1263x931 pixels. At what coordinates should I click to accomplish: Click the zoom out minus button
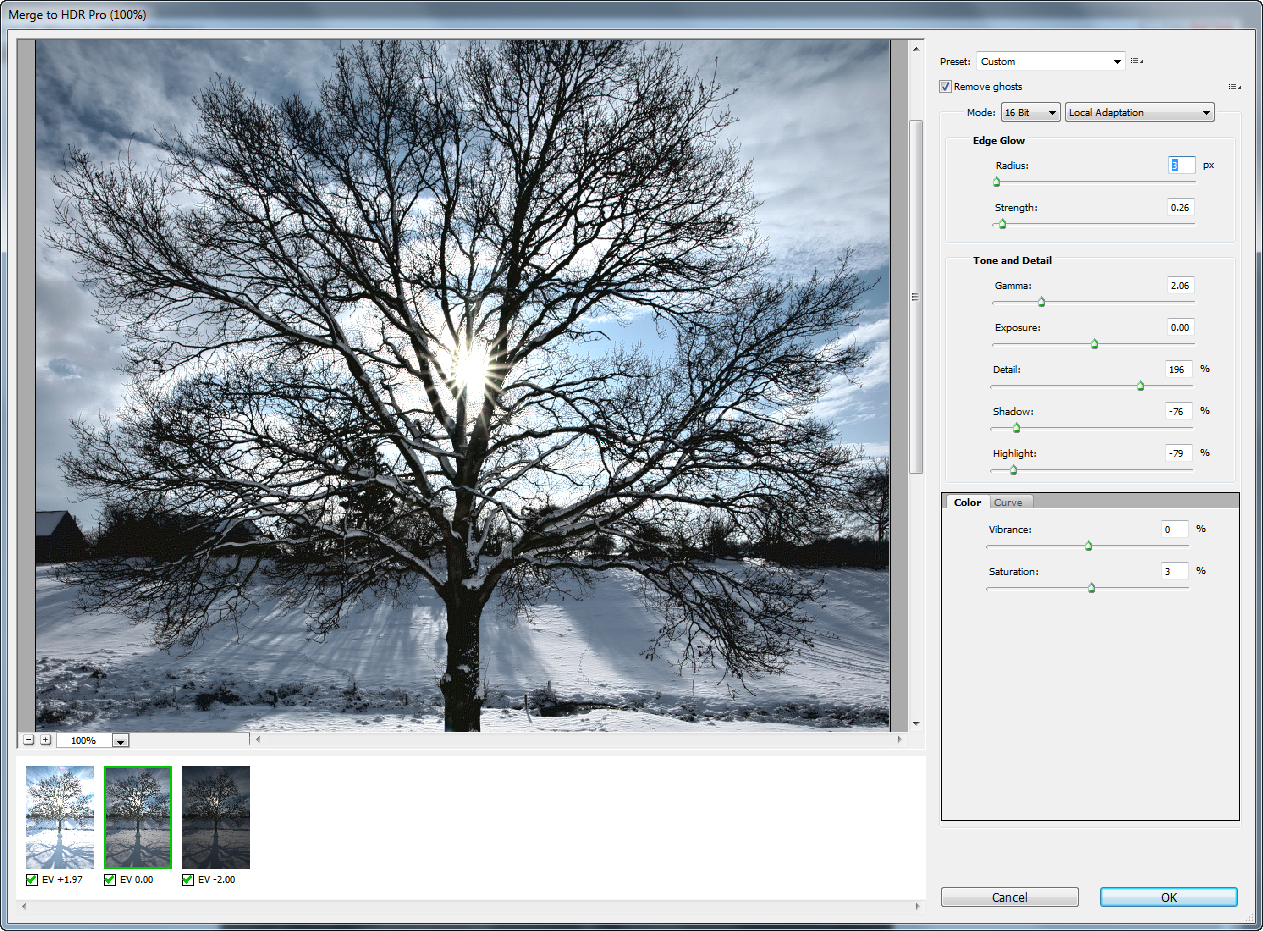click(28, 740)
